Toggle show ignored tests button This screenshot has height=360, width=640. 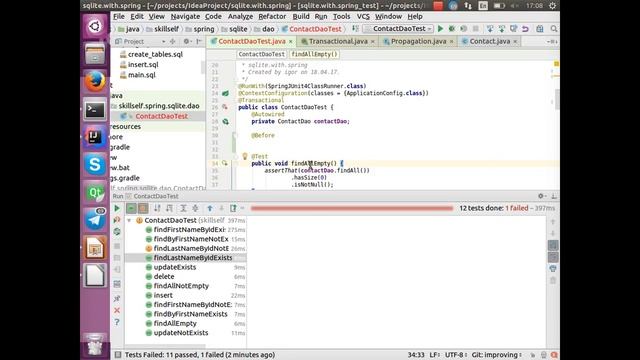pyautogui.click(x=143, y=208)
